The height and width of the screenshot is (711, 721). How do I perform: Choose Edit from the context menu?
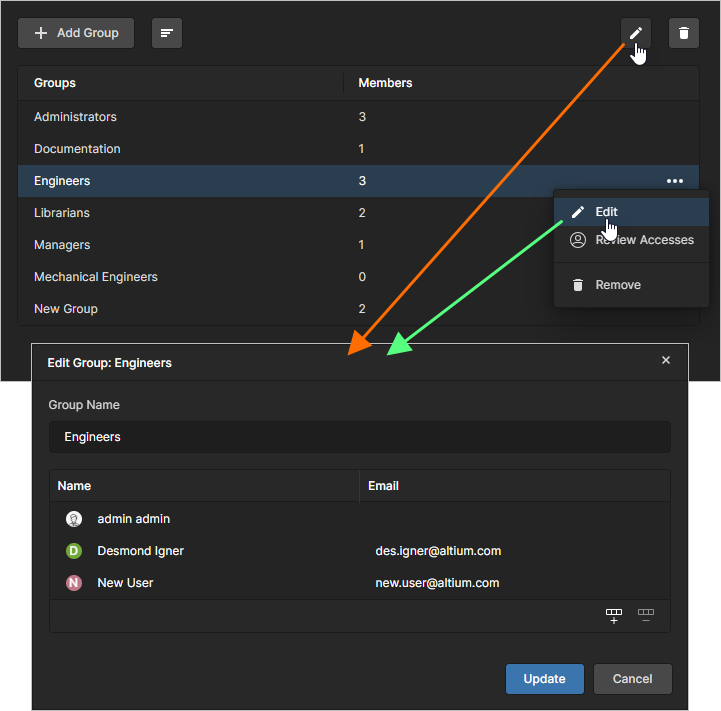point(631,212)
